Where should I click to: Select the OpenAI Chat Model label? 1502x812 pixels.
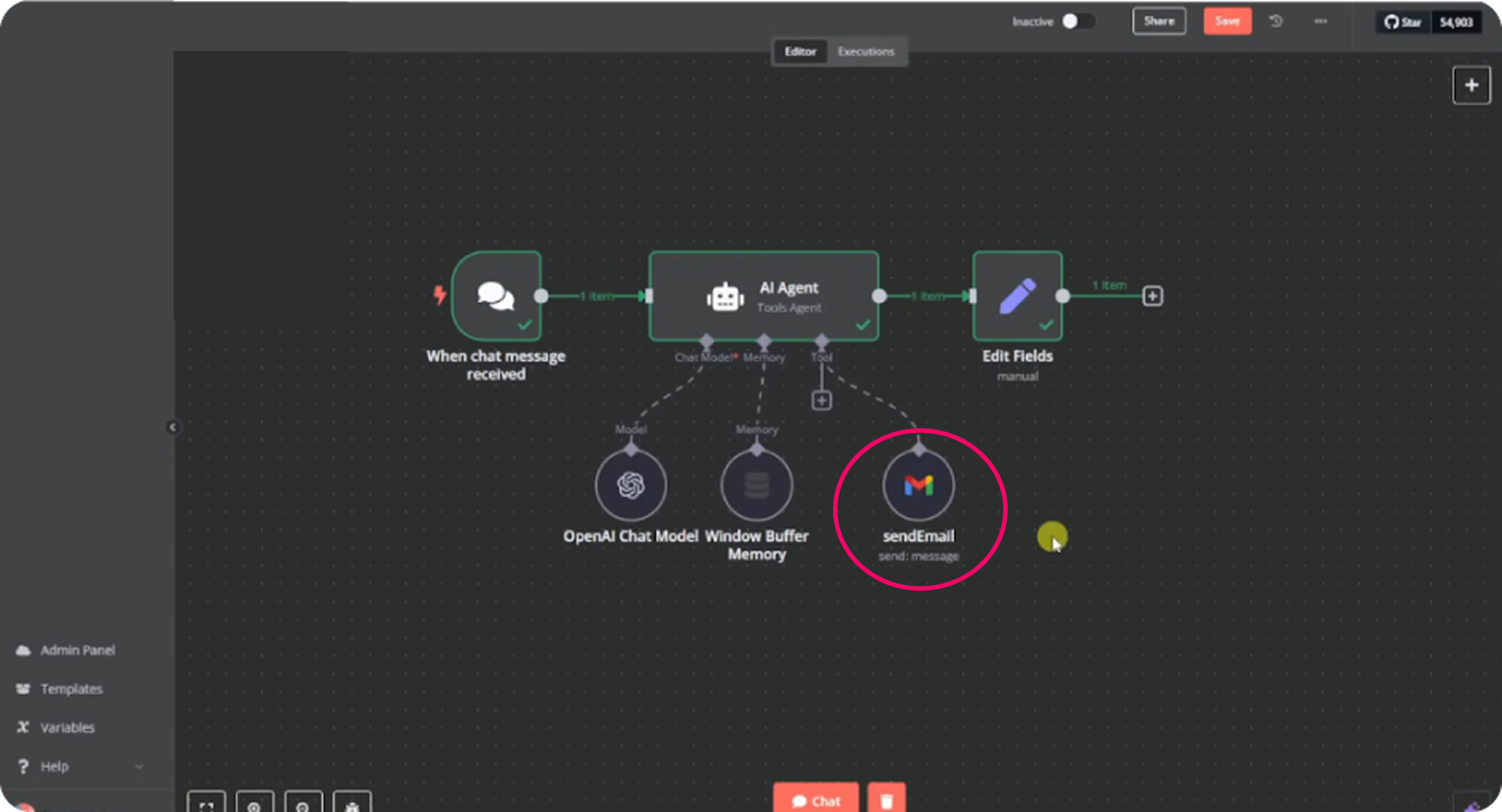(631, 537)
